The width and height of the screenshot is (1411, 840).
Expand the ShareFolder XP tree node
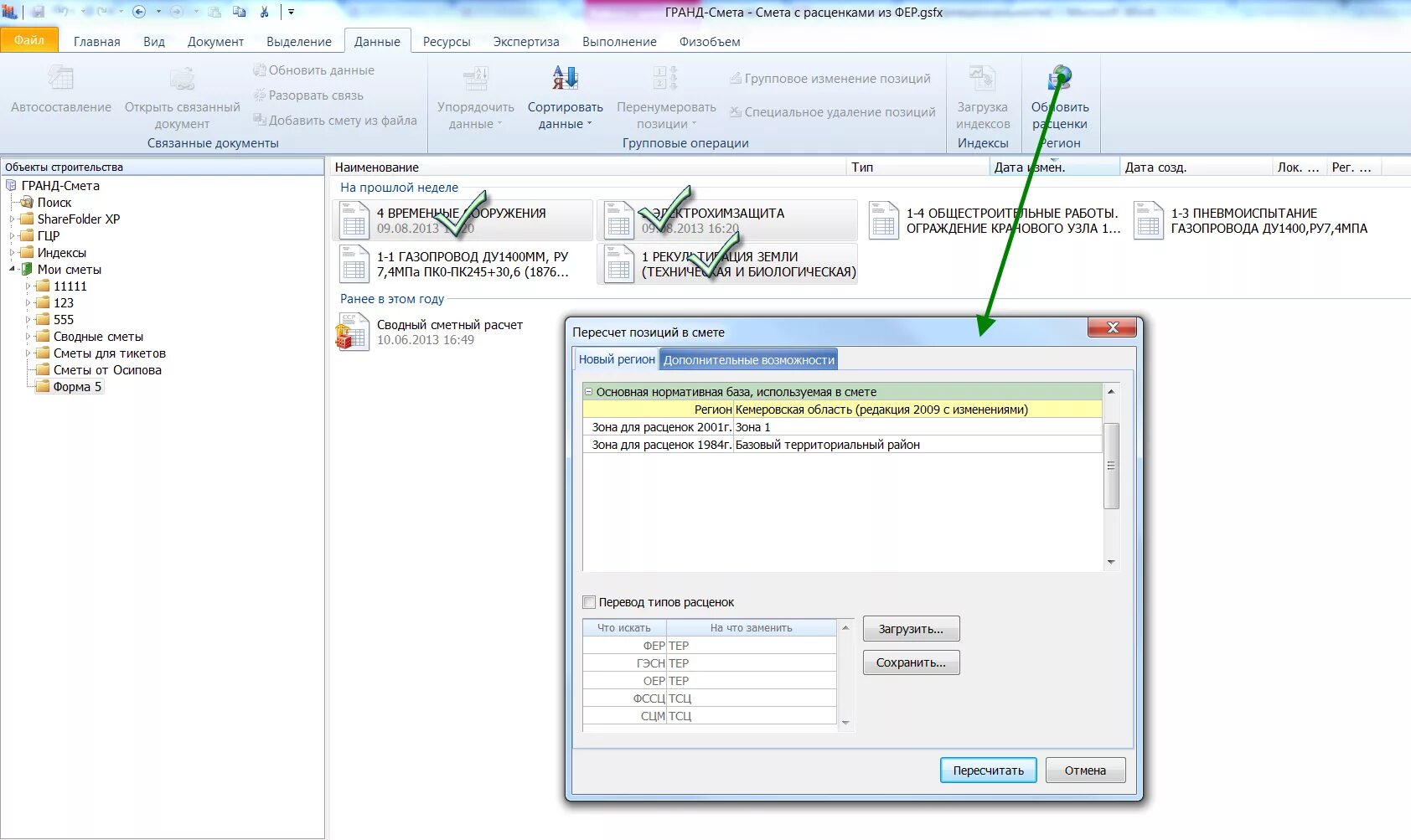coord(12,219)
